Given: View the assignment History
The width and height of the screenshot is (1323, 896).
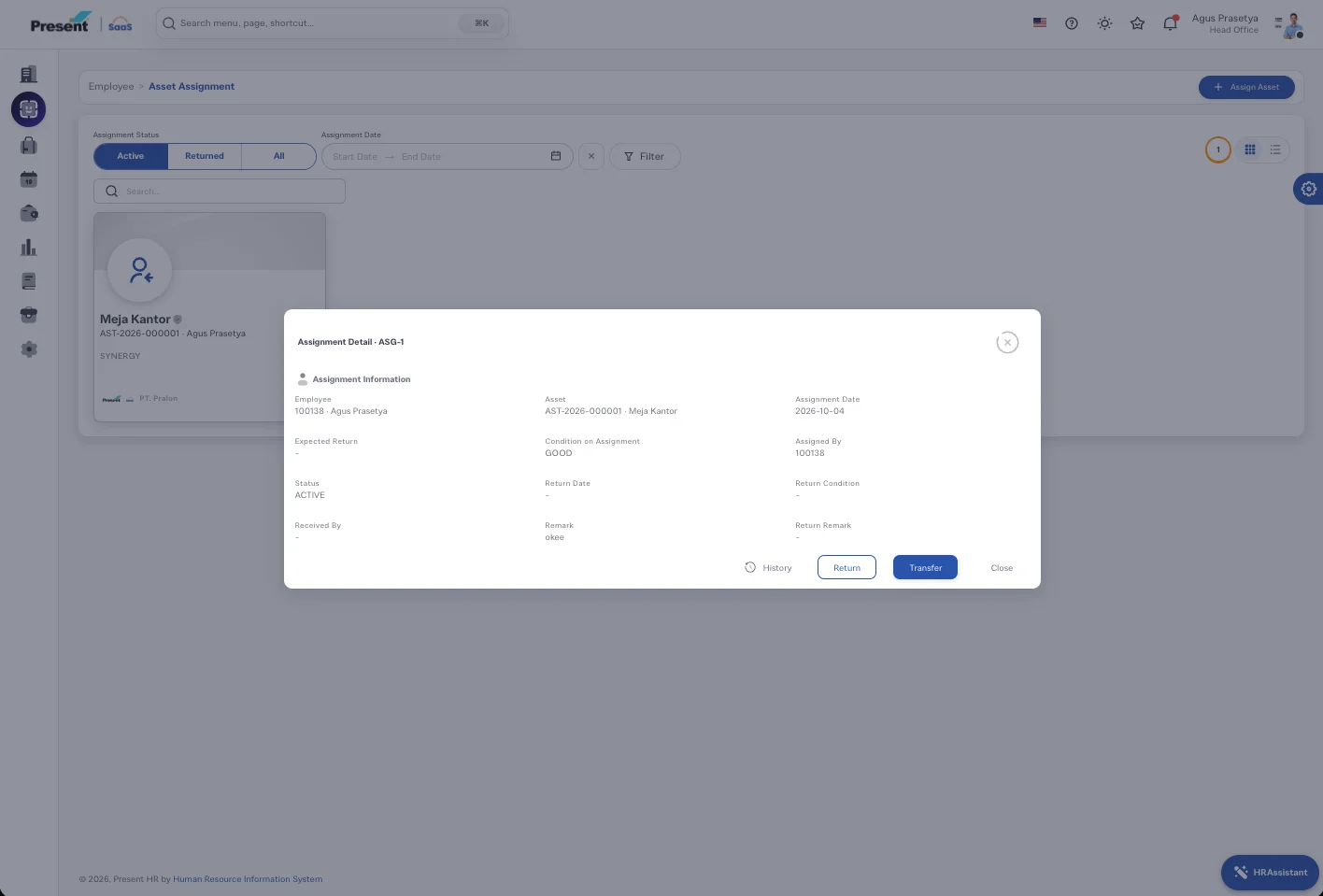Looking at the screenshot, I should 768,567.
